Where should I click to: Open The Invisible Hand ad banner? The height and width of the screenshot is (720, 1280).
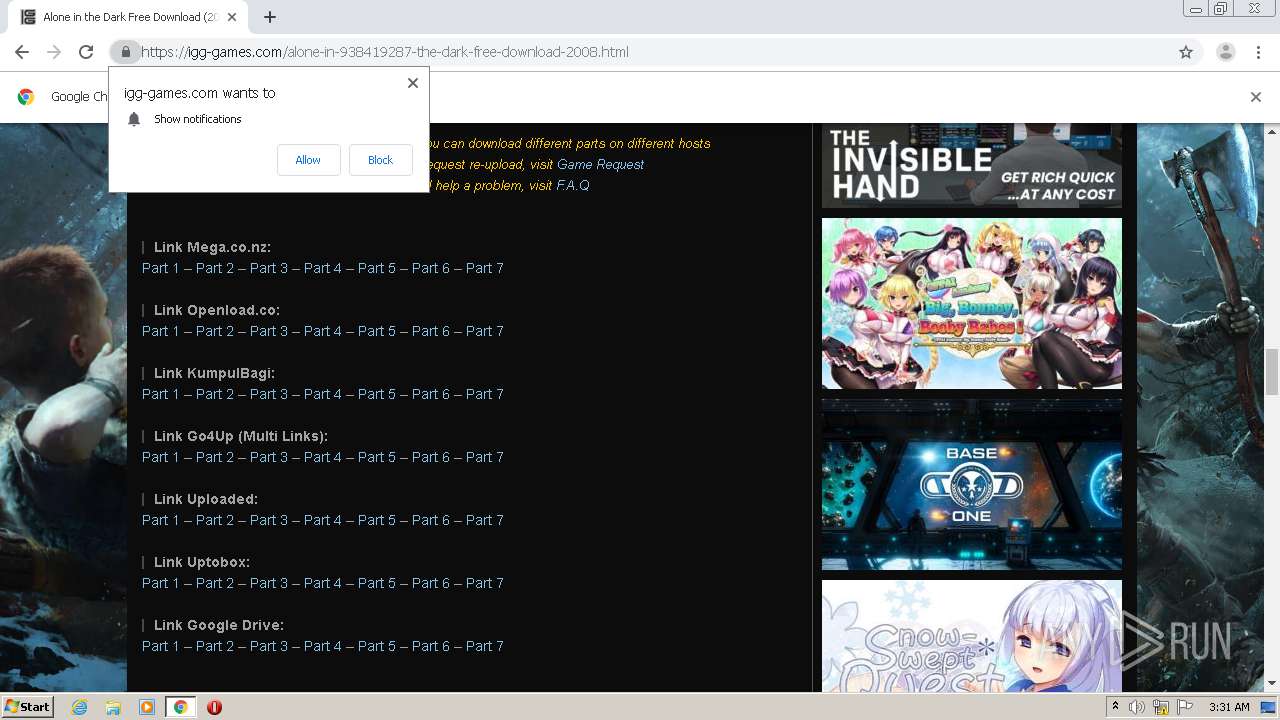[972, 165]
